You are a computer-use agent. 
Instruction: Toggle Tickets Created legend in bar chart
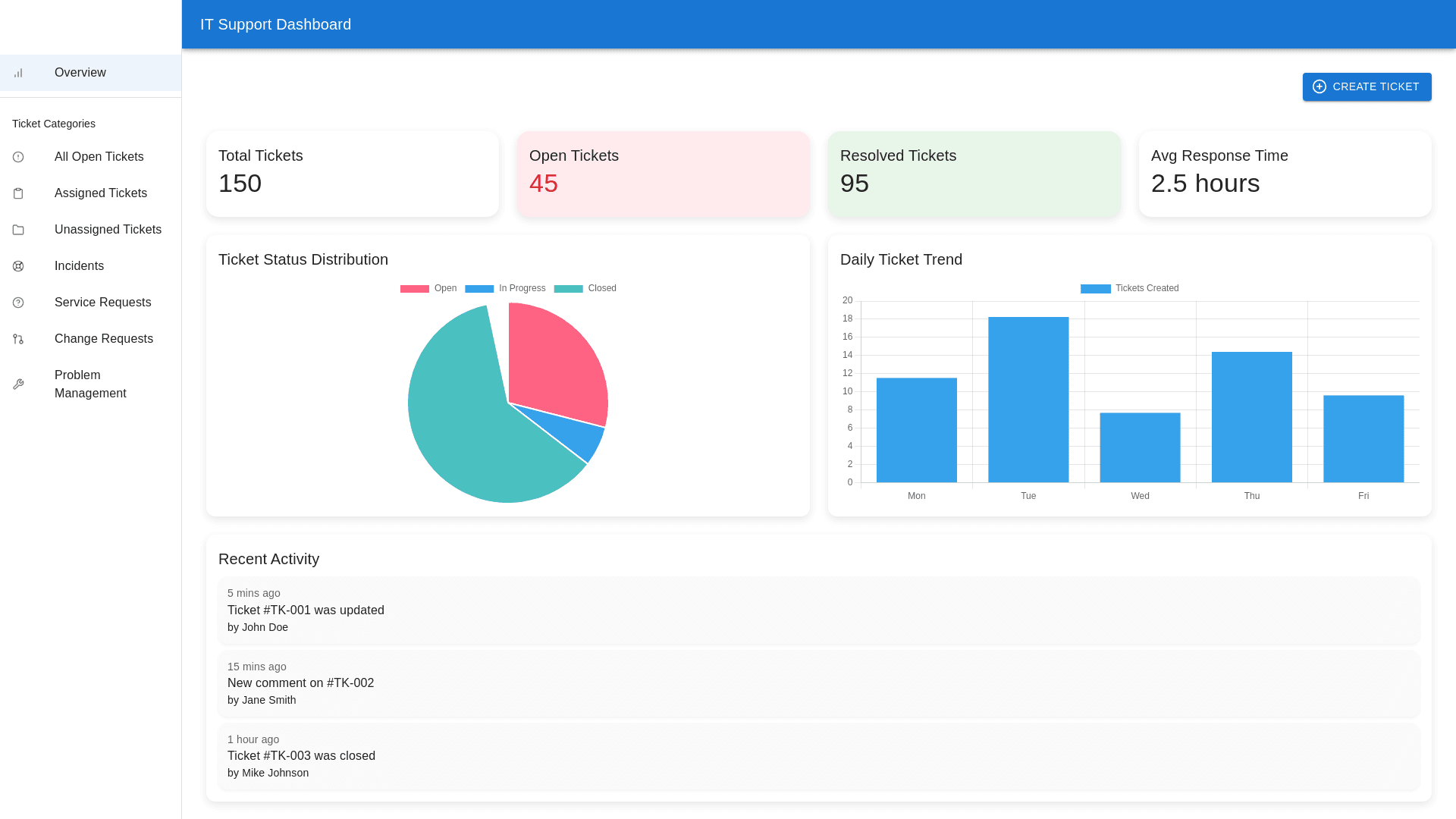click(1129, 288)
